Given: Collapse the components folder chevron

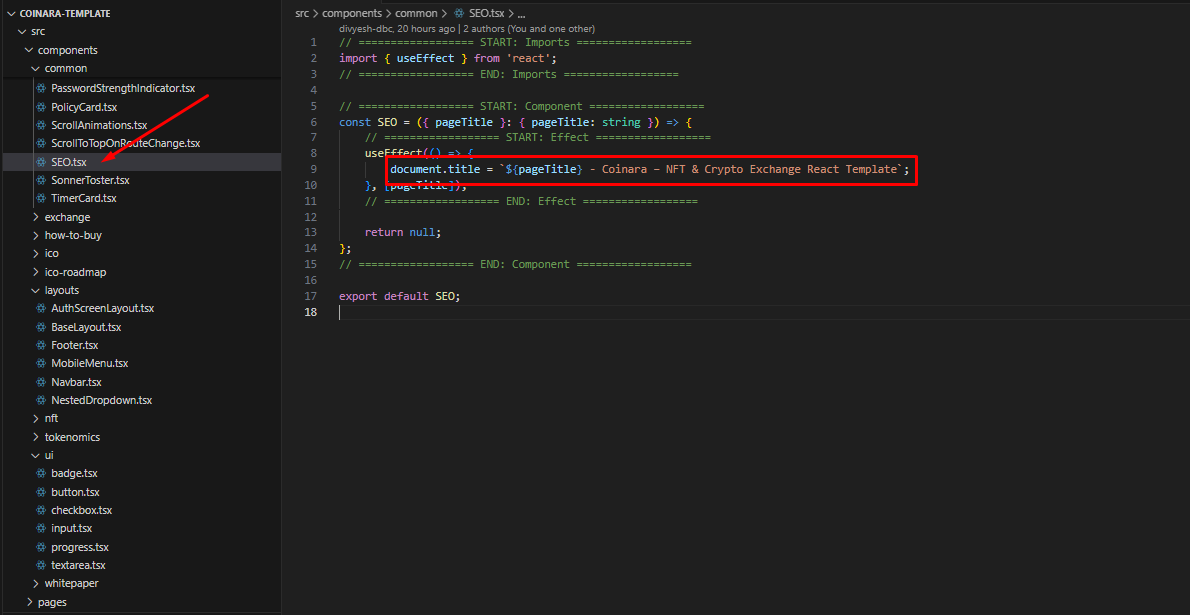Looking at the screenshot, I should tap(29, 50).
